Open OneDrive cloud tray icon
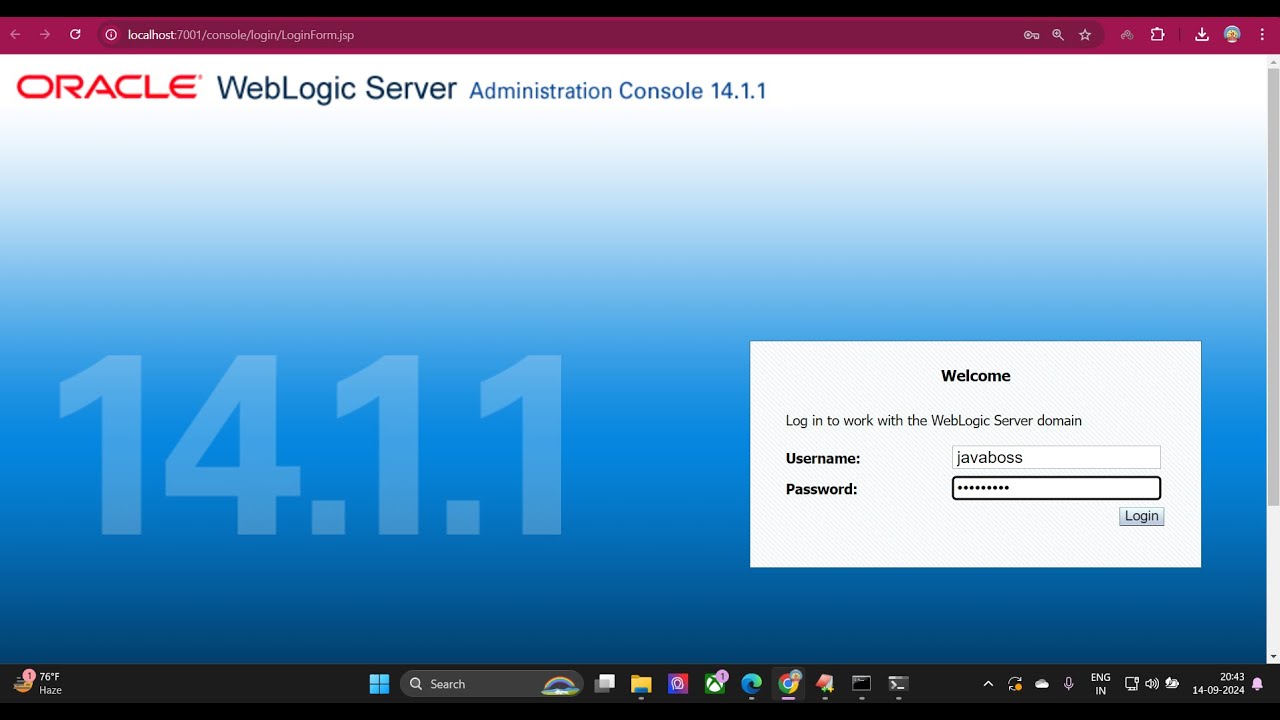1280x720 pixels. click(x=1042, y=684)
